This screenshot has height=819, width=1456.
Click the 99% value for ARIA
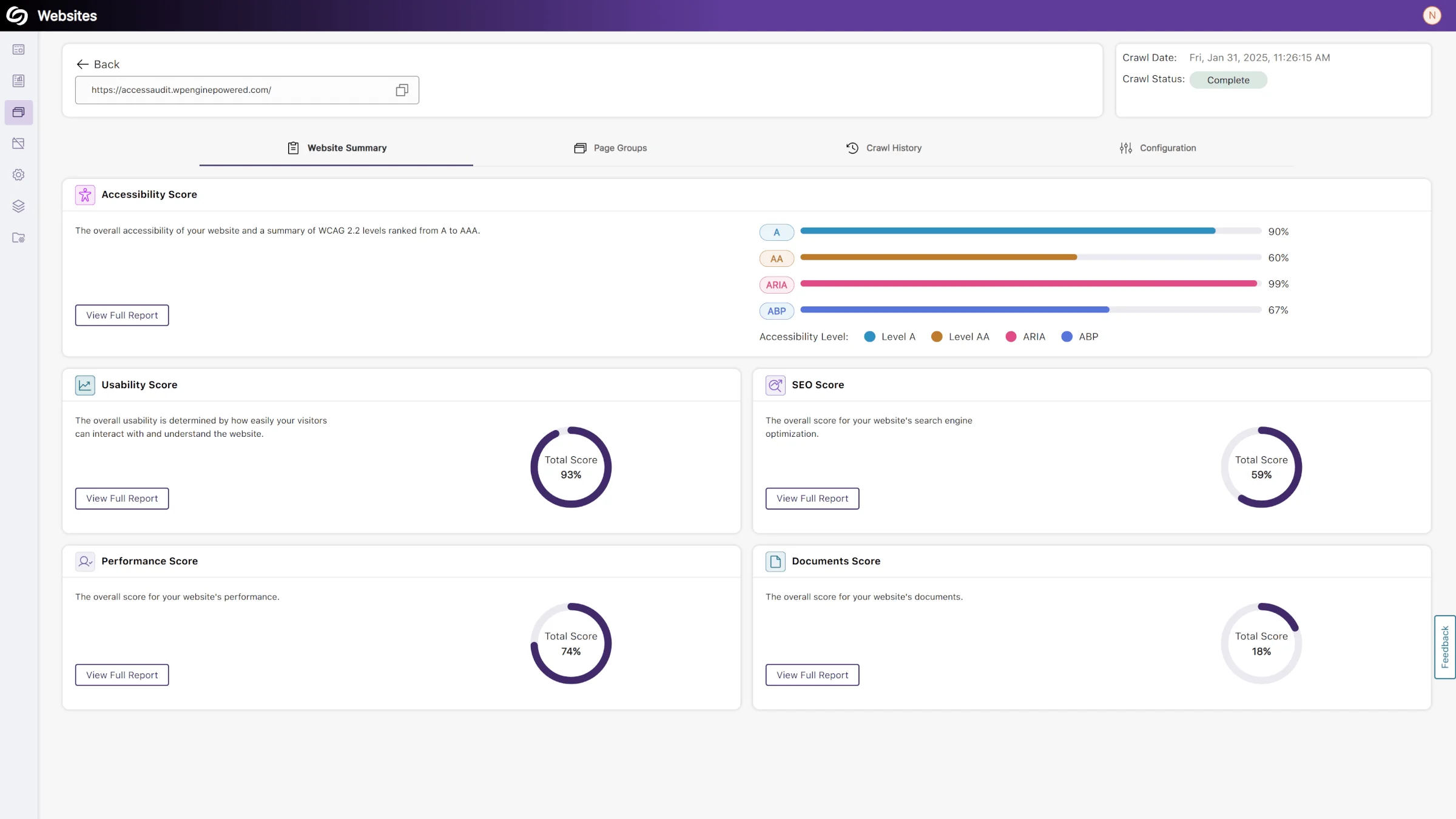1278,284
